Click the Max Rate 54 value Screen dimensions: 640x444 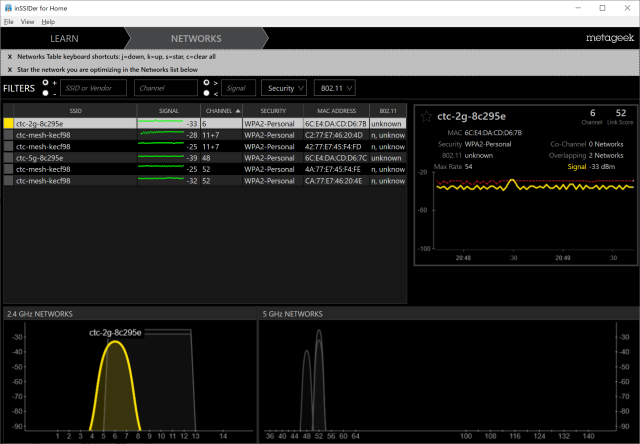pyautogui.click(x=468, y=166)
